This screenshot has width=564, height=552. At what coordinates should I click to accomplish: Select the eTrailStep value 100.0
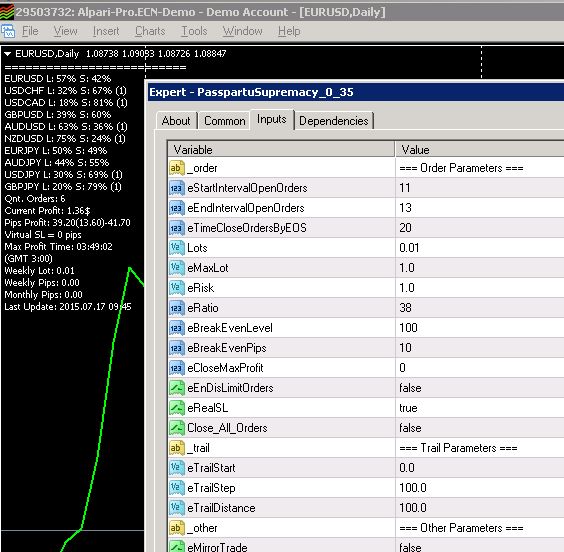pyautogui.click(x=479, y=488)
